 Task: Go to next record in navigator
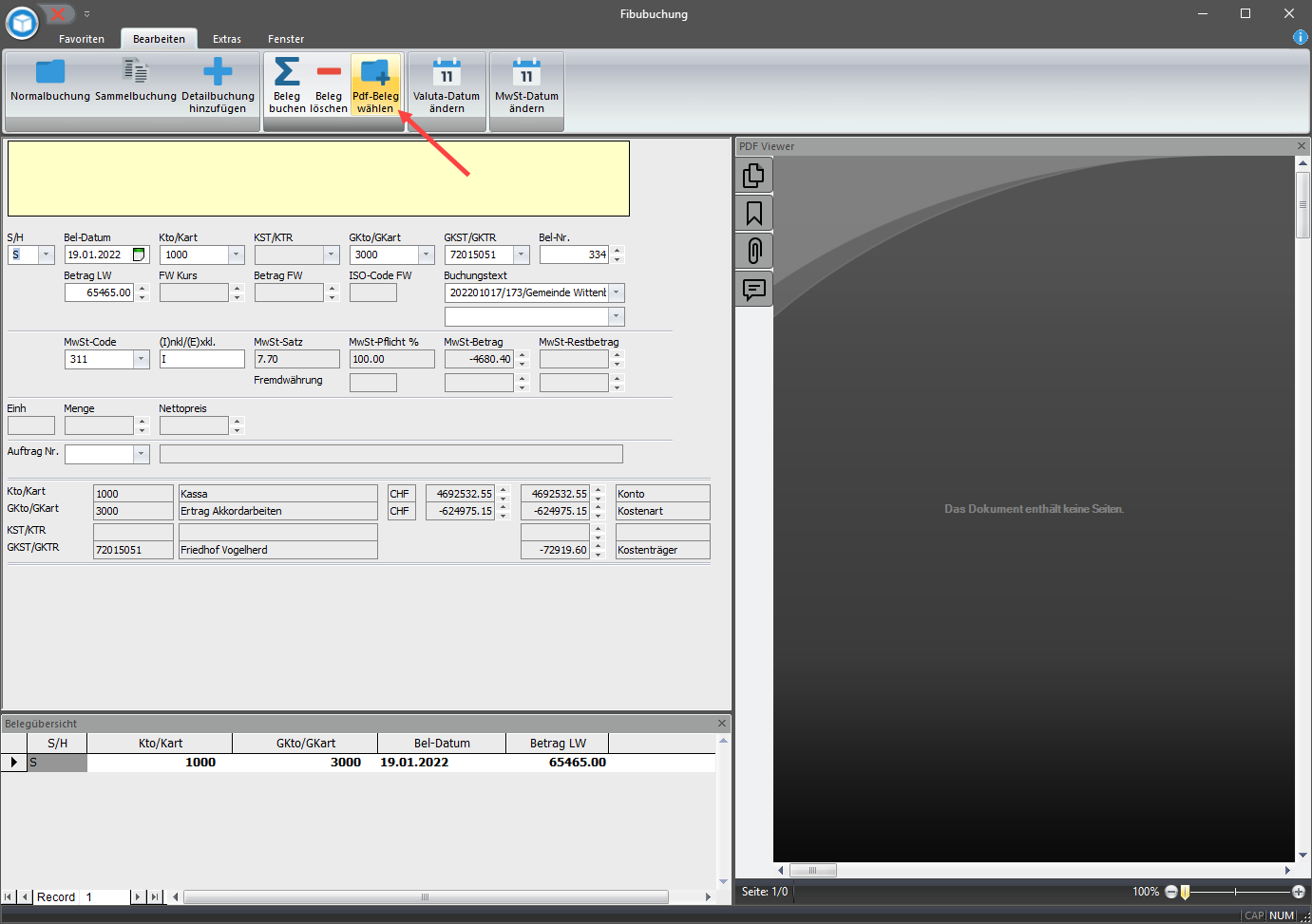pyautogui.click(x=138, y=896)
